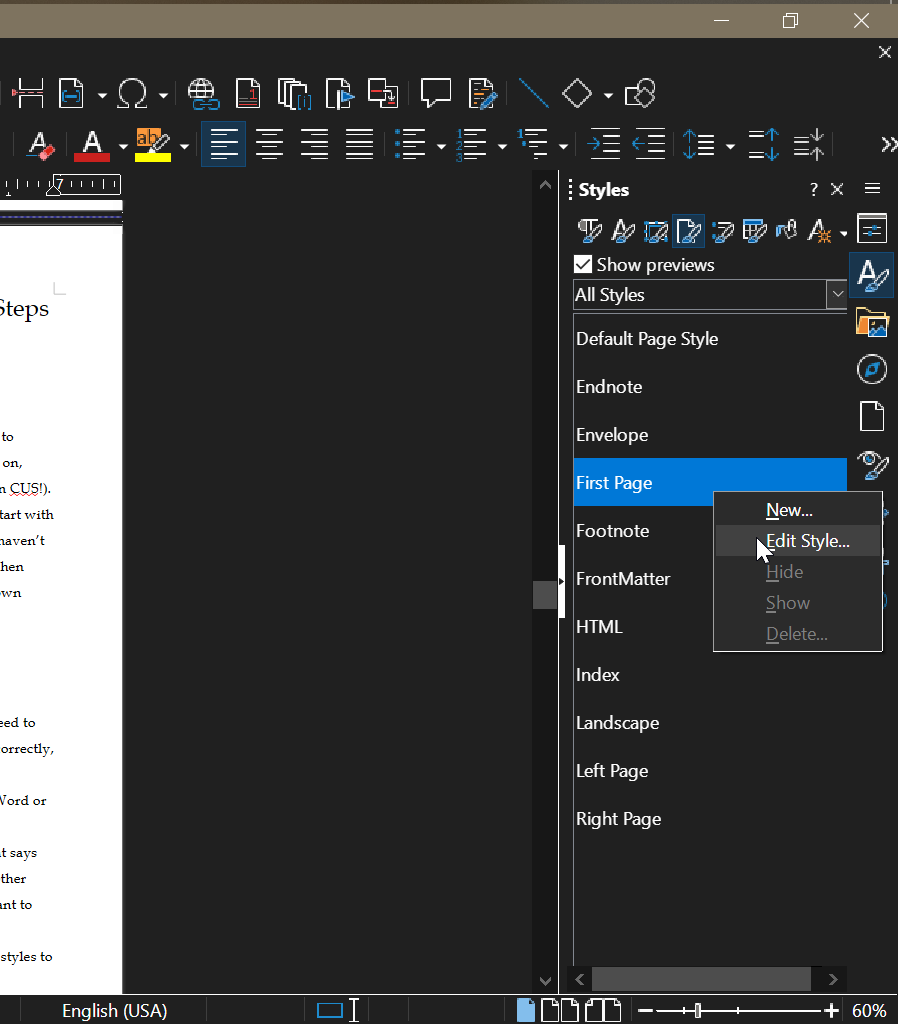898x1024 pixels.
Task: Open the field types dropdown arrow
Action: pyautogui.click(x=102, y=95)
